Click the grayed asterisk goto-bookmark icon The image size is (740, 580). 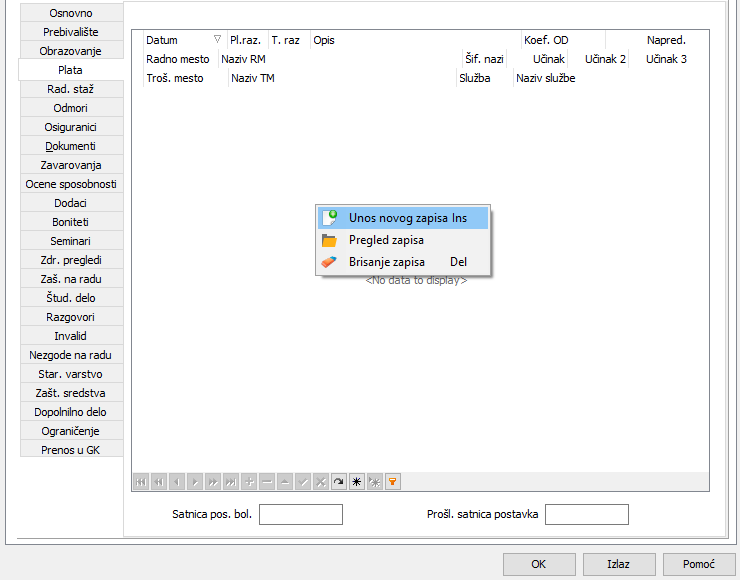(375, 482)
